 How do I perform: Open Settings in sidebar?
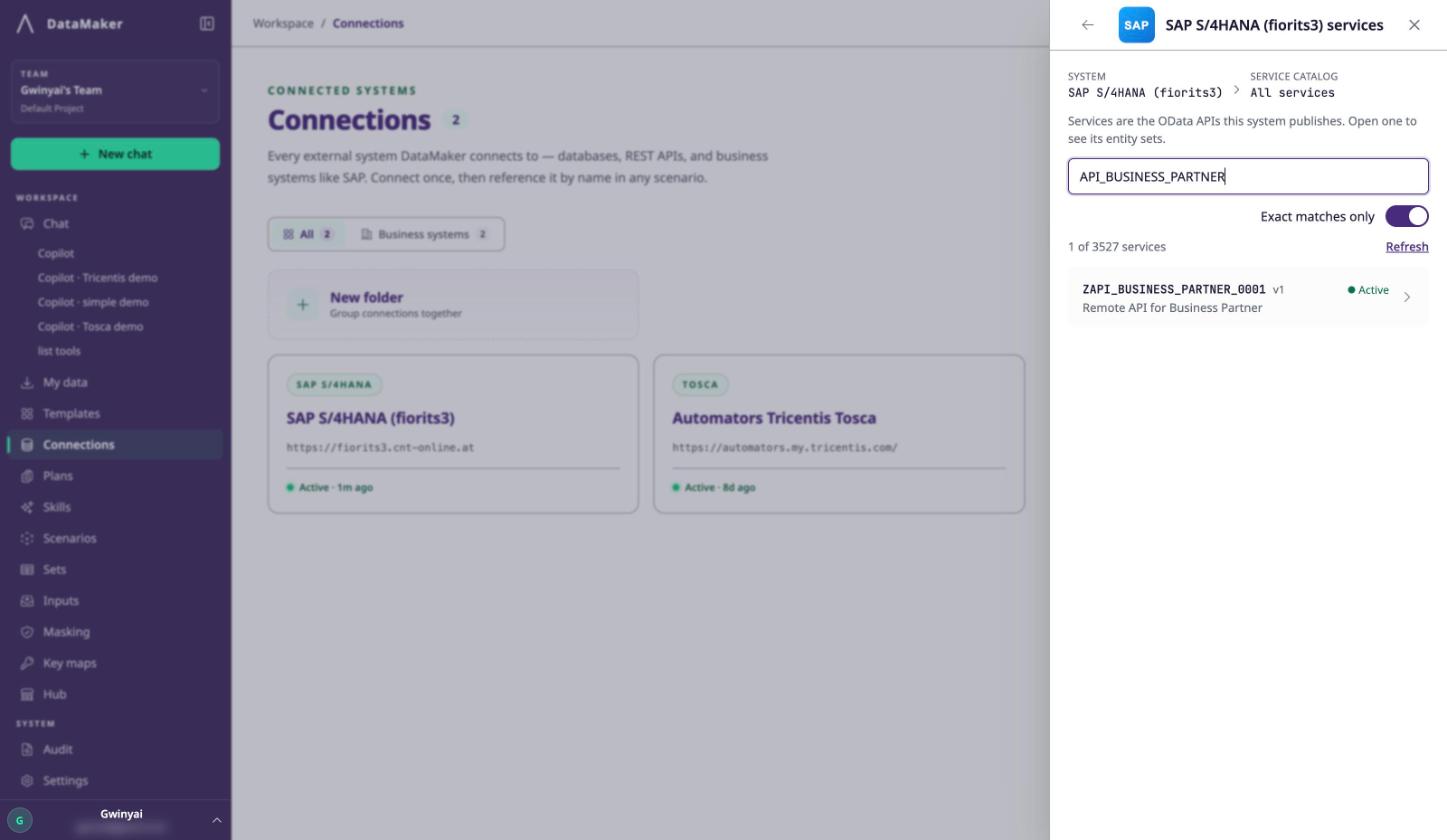(65, 781)
